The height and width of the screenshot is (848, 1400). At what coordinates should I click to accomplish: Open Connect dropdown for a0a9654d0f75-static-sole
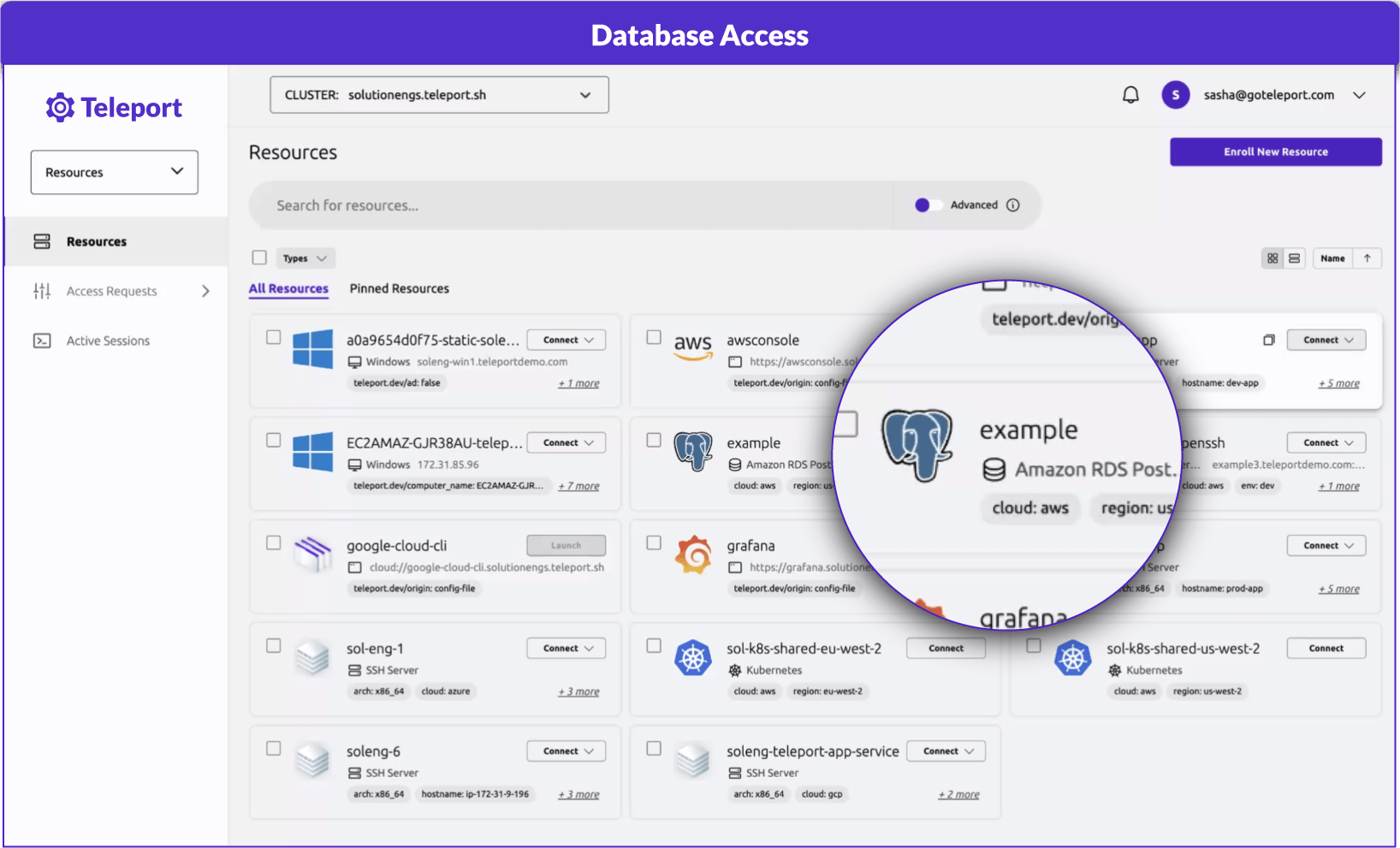pyautogui.click(x=567, y=340)
